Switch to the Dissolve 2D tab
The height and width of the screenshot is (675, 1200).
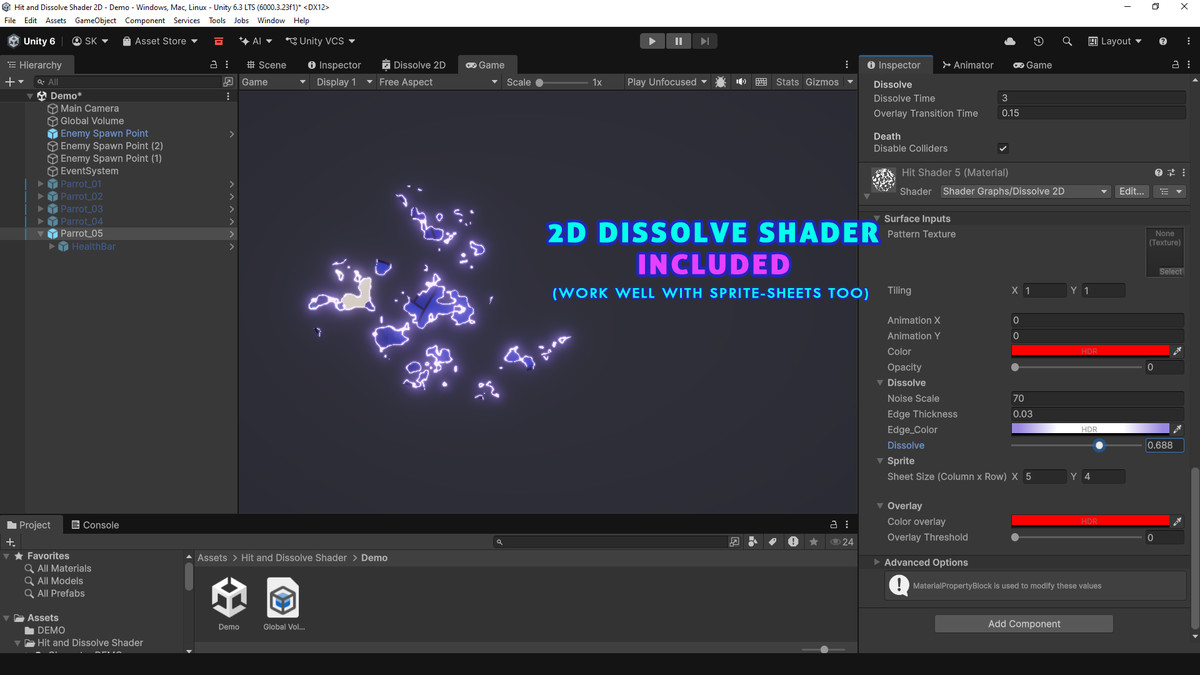(412, 65)
